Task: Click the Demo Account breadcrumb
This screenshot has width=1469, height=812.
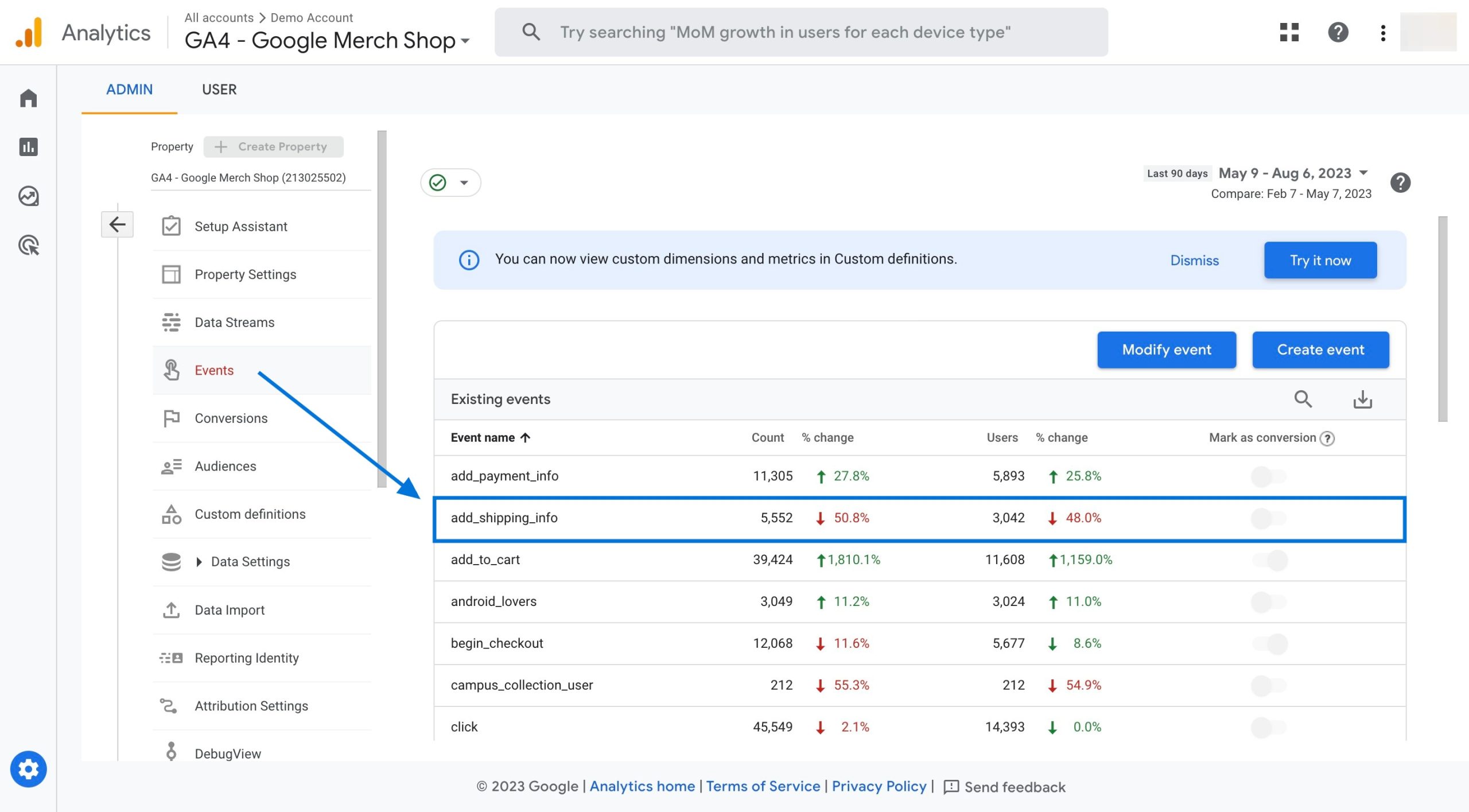Action: tap(312, 17)
